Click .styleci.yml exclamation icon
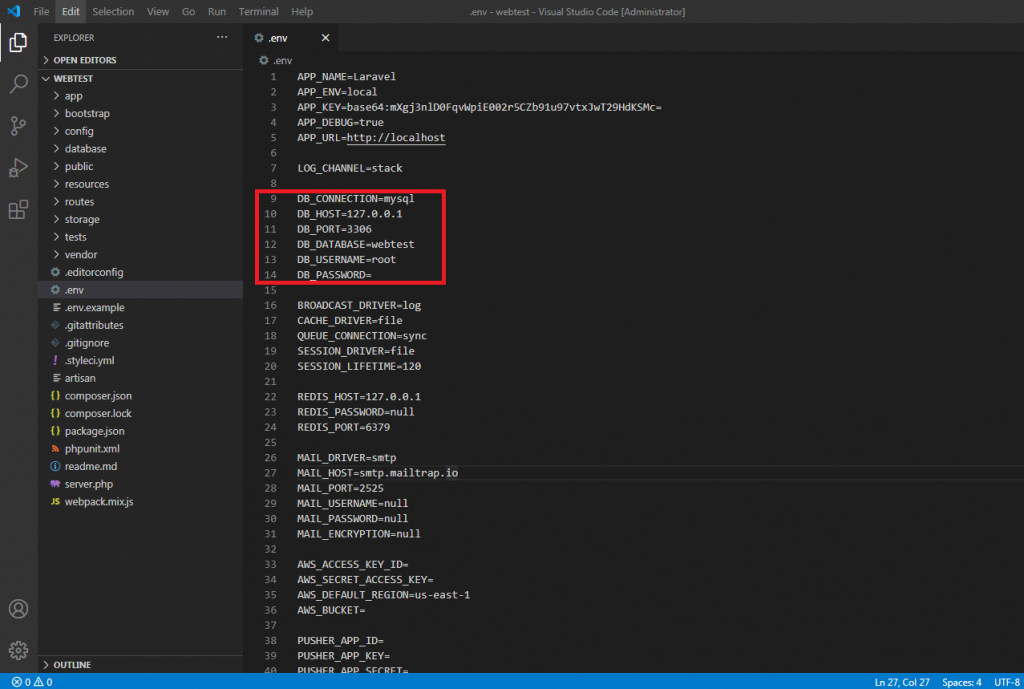 pyautogui.click(x=56, y=361)
